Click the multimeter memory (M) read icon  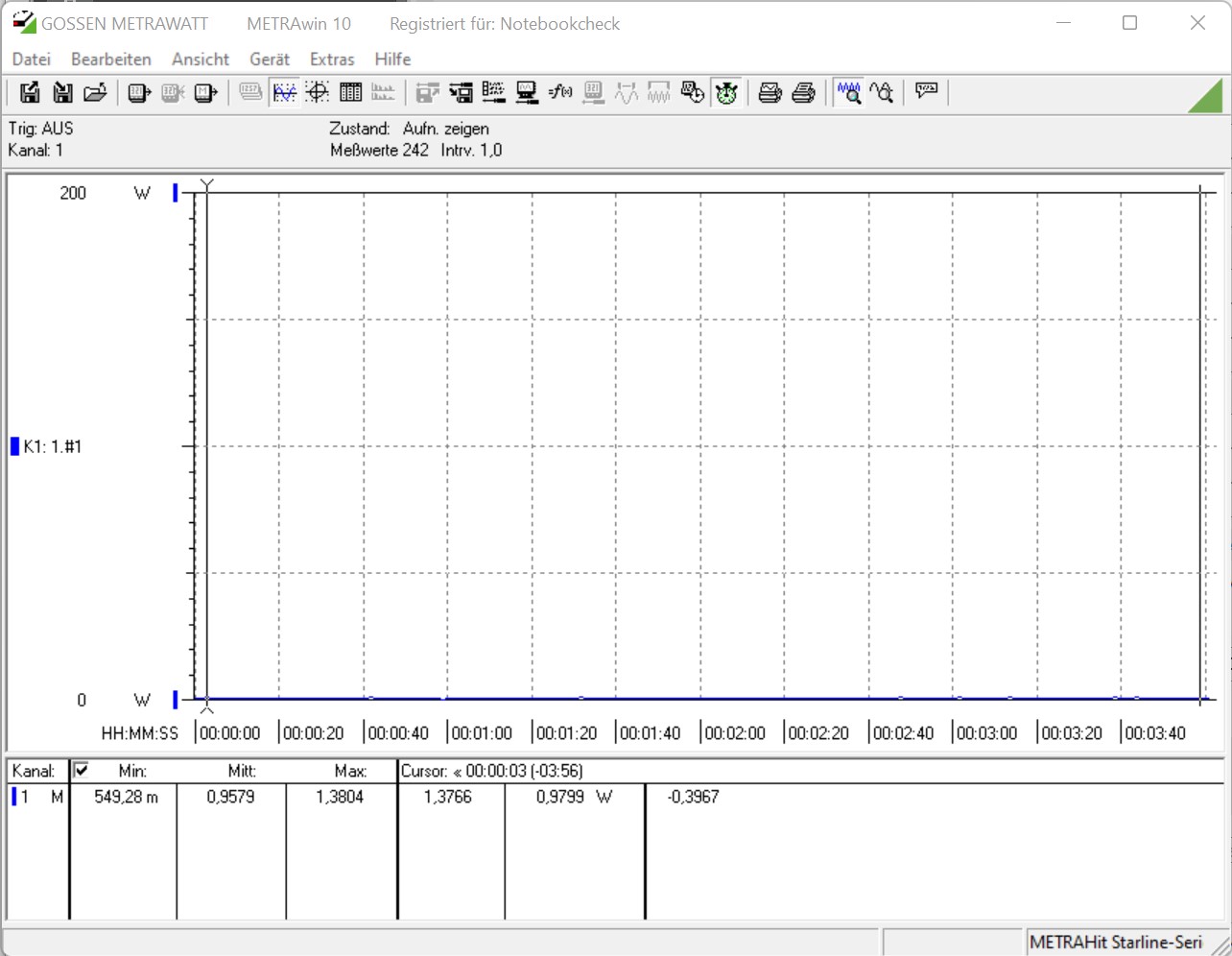206,92
